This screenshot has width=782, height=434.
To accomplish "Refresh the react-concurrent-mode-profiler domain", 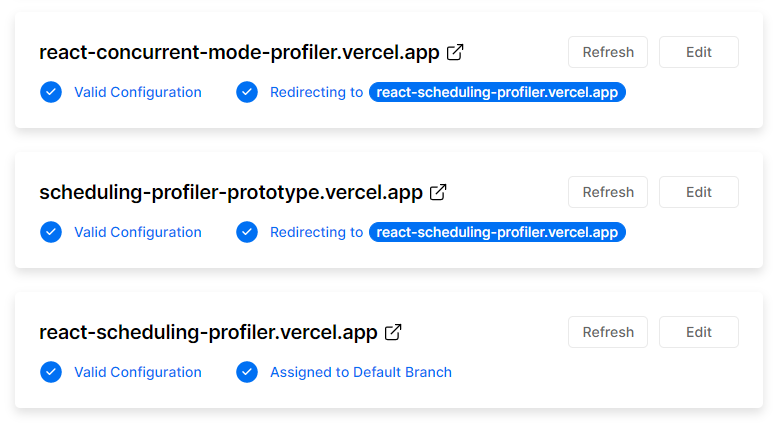I will 608,52.
